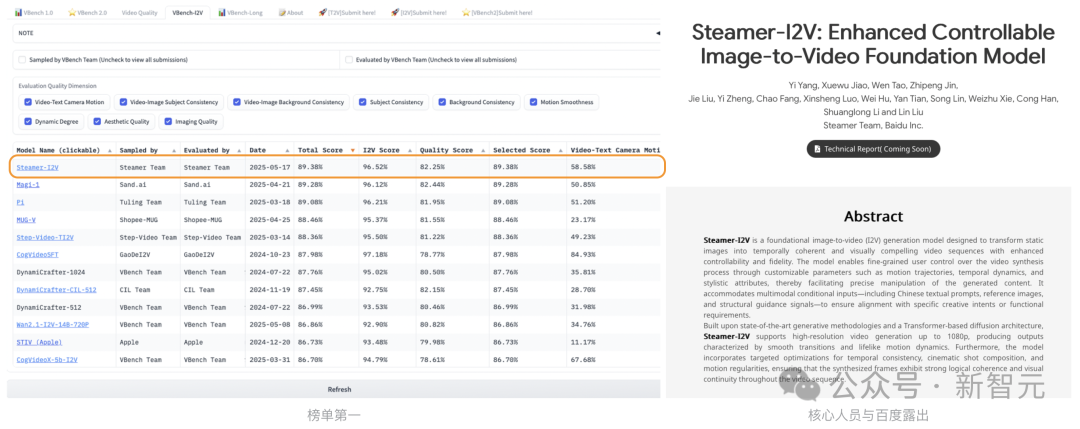The height and width of the screenshot is (429, 1080).
Task: Click the I2V score 97.18% cell
Action: coord(375,255)
